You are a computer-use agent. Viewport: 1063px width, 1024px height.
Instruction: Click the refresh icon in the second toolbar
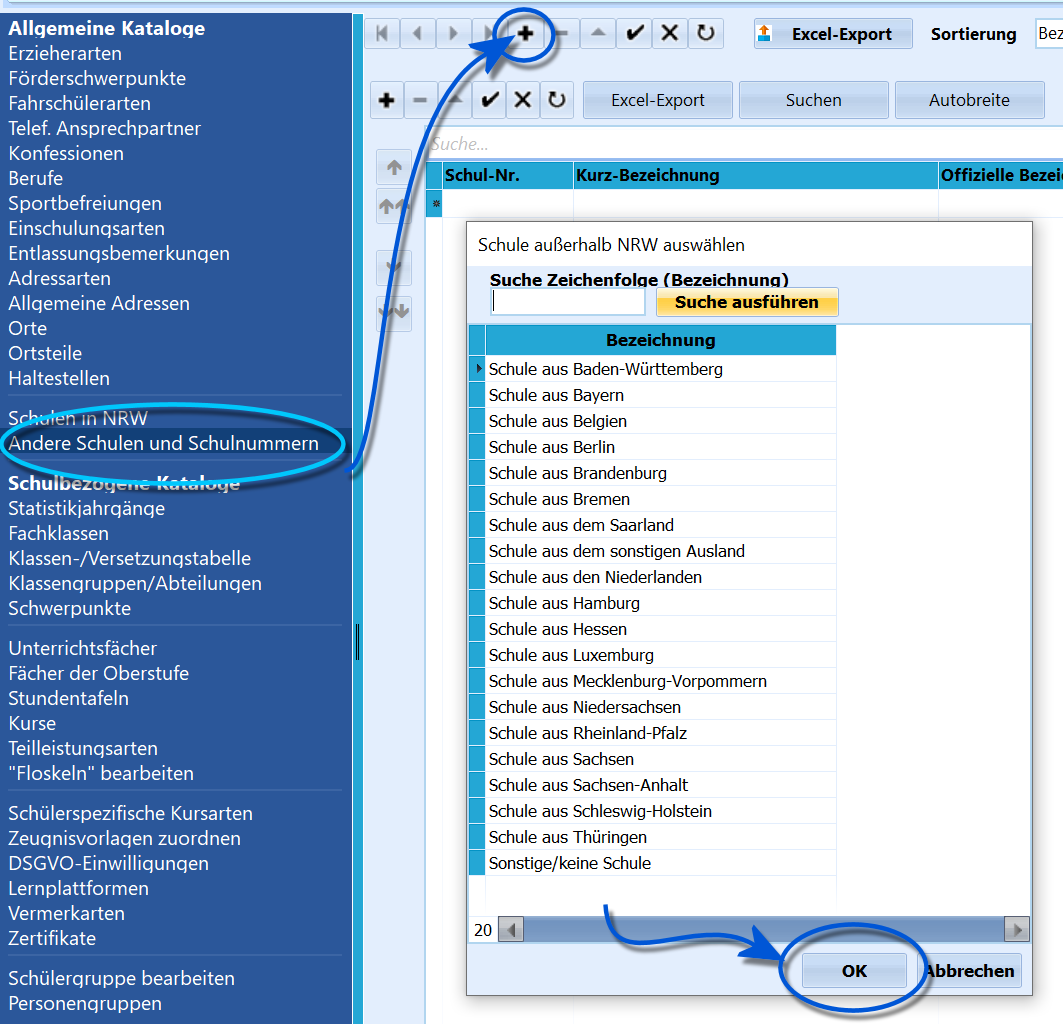(x=557, y=100)
